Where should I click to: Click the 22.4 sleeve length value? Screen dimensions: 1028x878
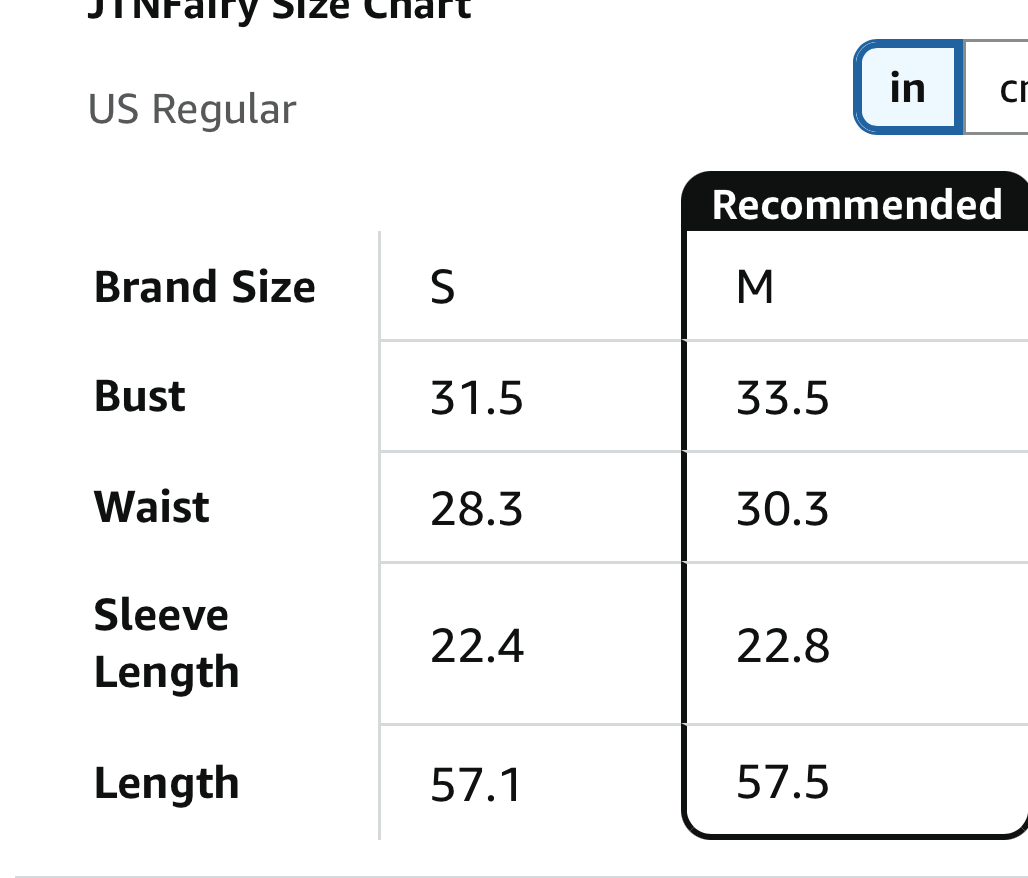tap(477, 646)
